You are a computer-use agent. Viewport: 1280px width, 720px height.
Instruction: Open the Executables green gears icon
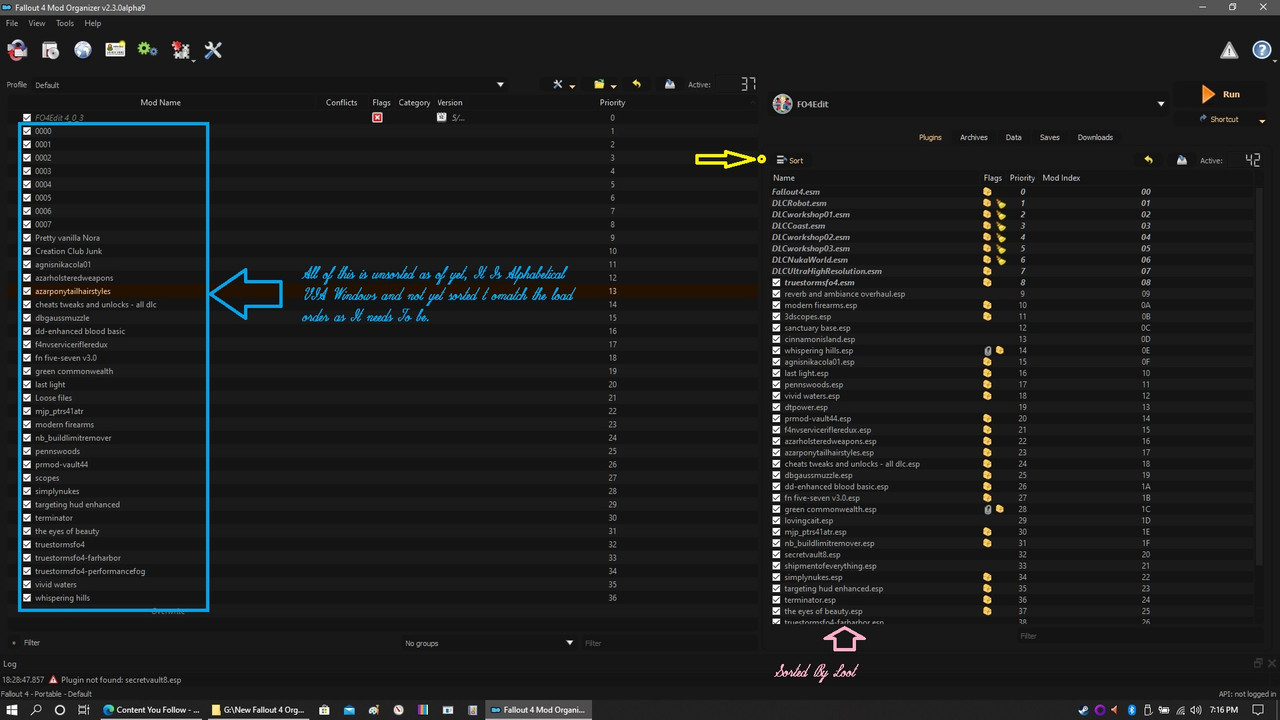(x=147, y=49)
